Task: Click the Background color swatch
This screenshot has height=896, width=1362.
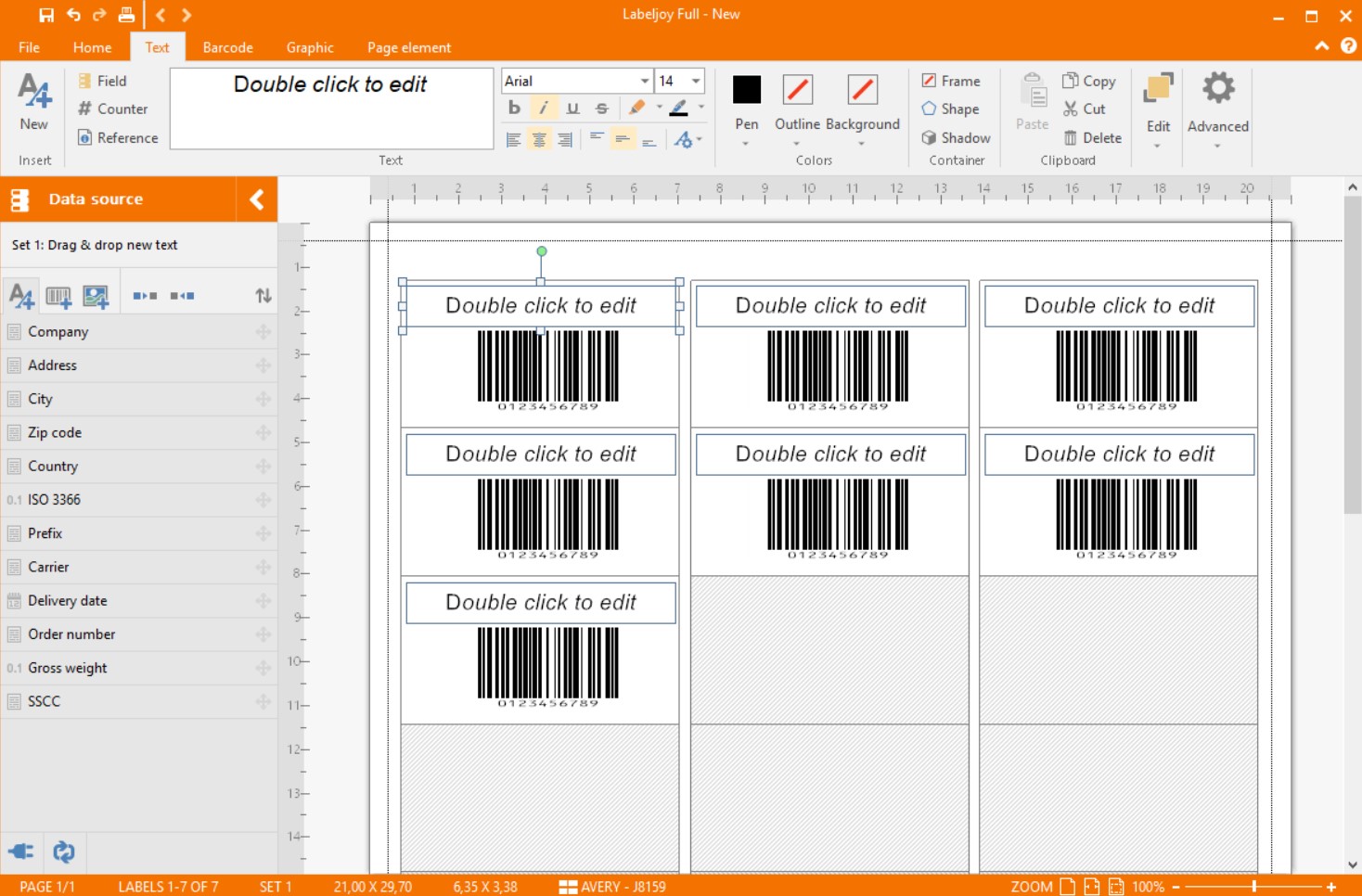Action: click(863, 90)
